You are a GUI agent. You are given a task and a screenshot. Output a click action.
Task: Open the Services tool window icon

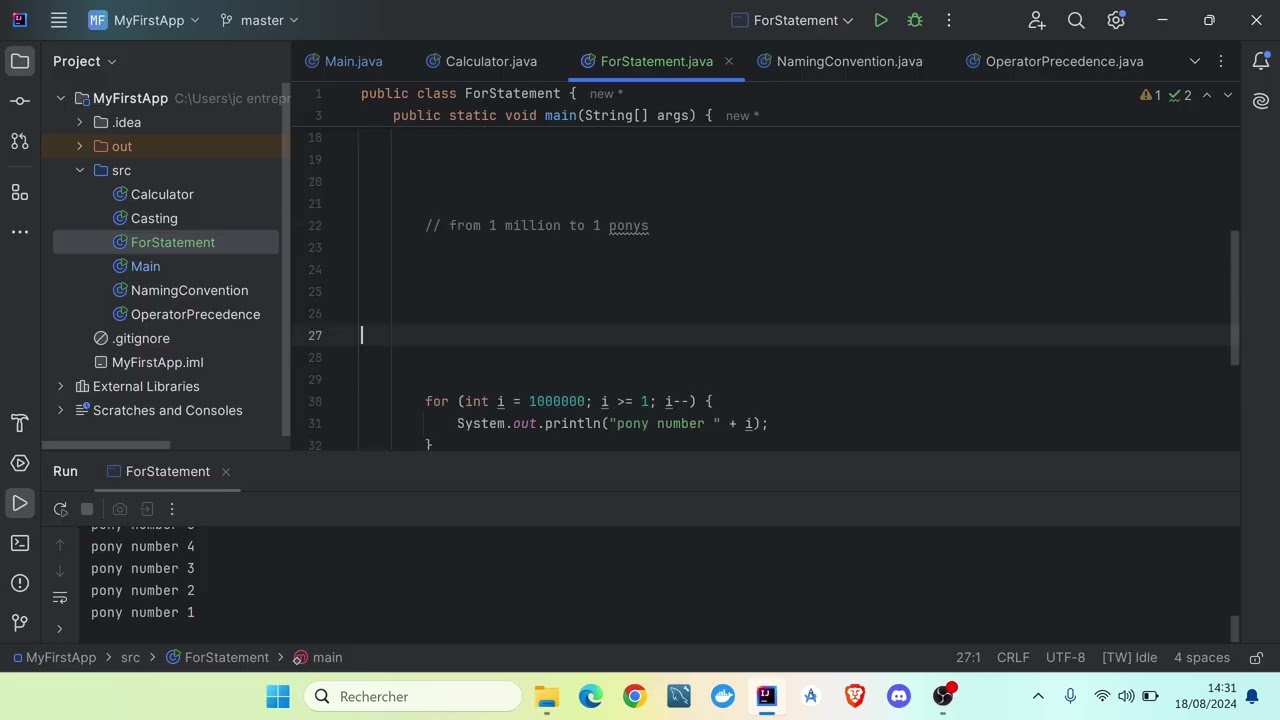(20, 463)
